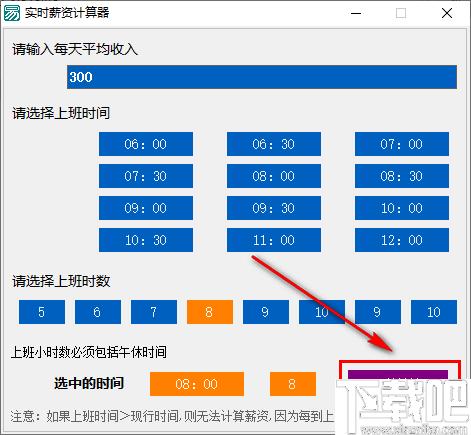The height and width of the screenshot is (435, 471).
Task: Choose 7 working hours
Action: [154, 312]
